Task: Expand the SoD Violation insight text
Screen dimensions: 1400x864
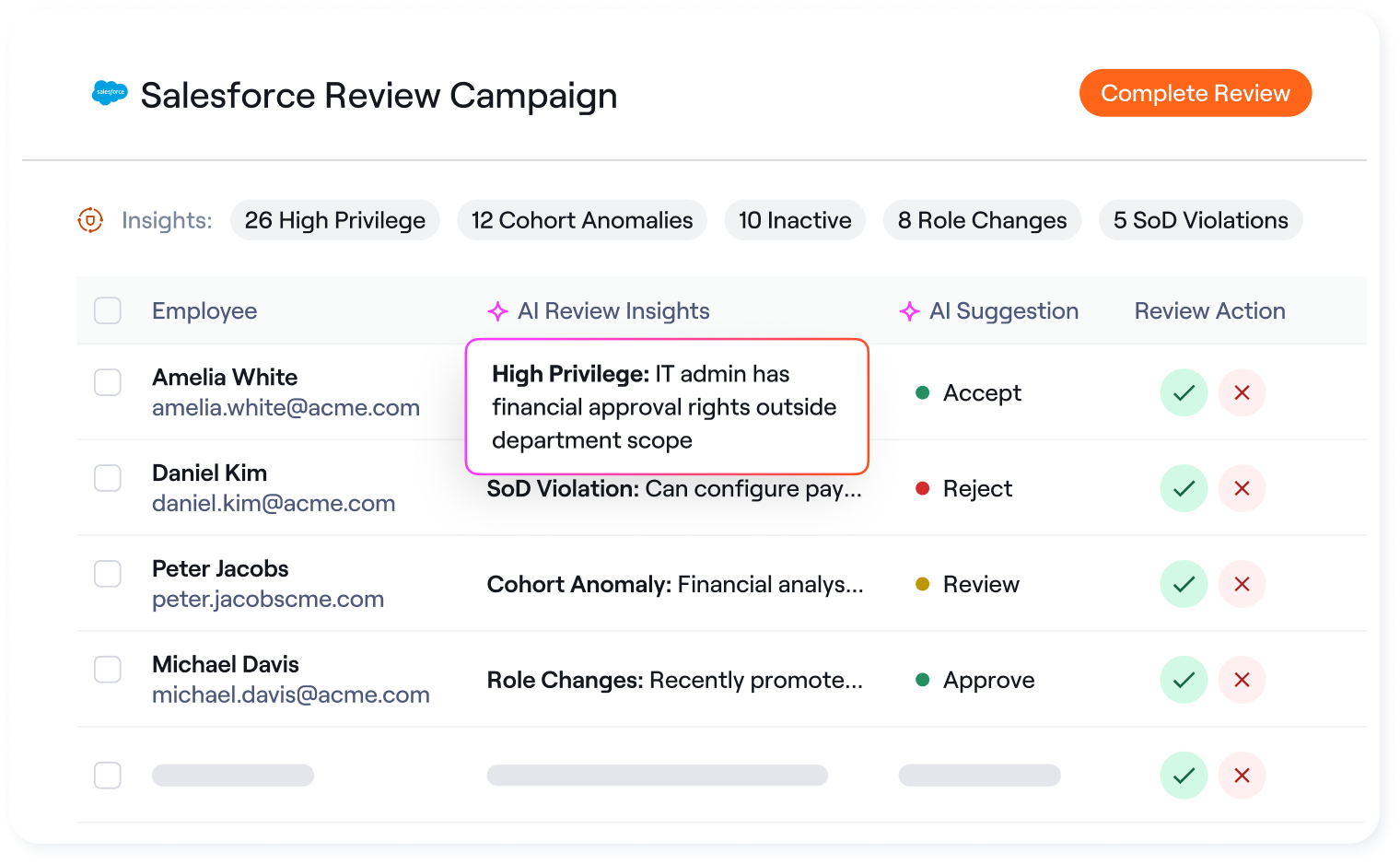Action: pyautogui.click(x=674, y=489)
